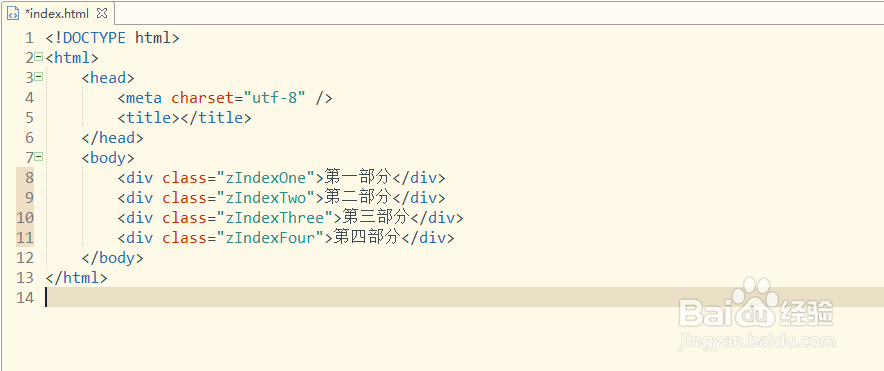Click line number 1 in the gutter

(x=29, y=38)
